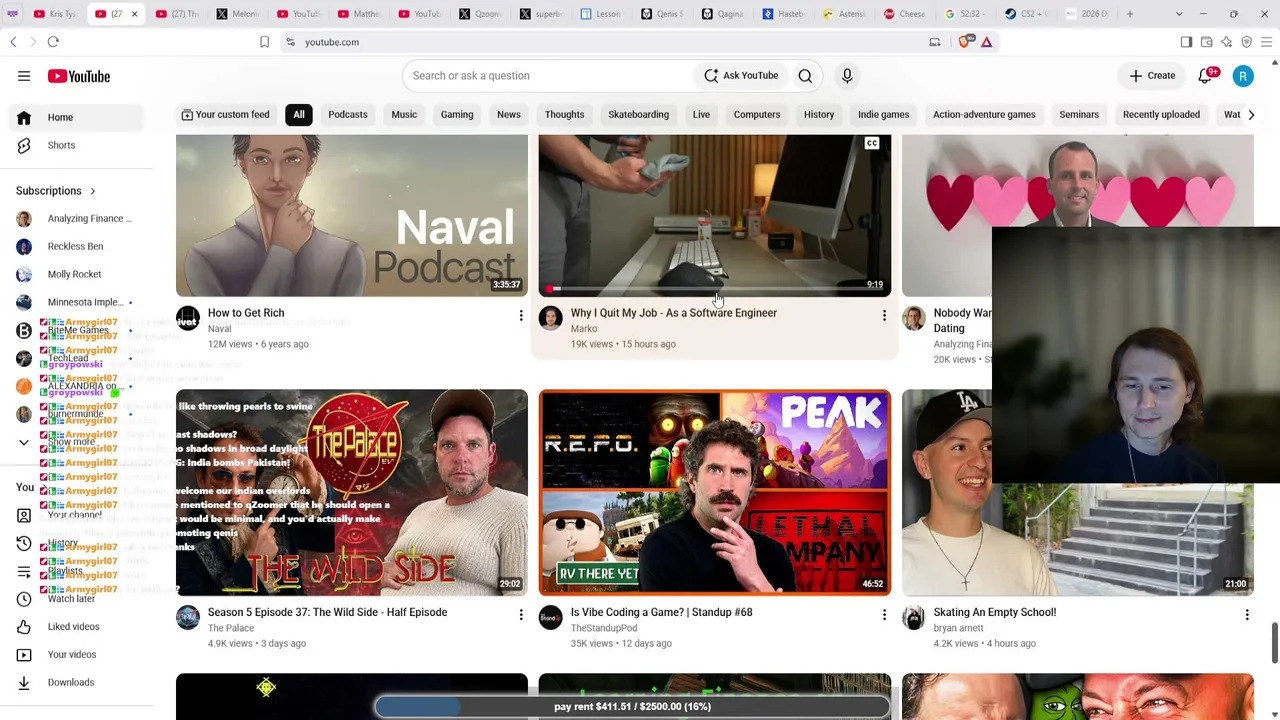
Task: Click the pay rent progress bar
Action: point(632,707)
